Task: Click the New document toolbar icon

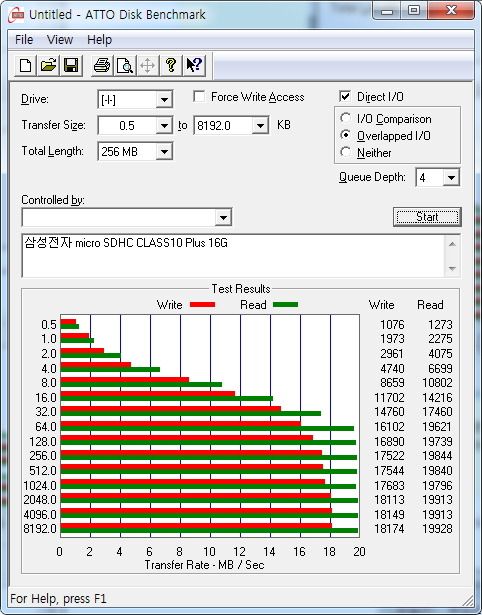Action: (x=26, y=65)
